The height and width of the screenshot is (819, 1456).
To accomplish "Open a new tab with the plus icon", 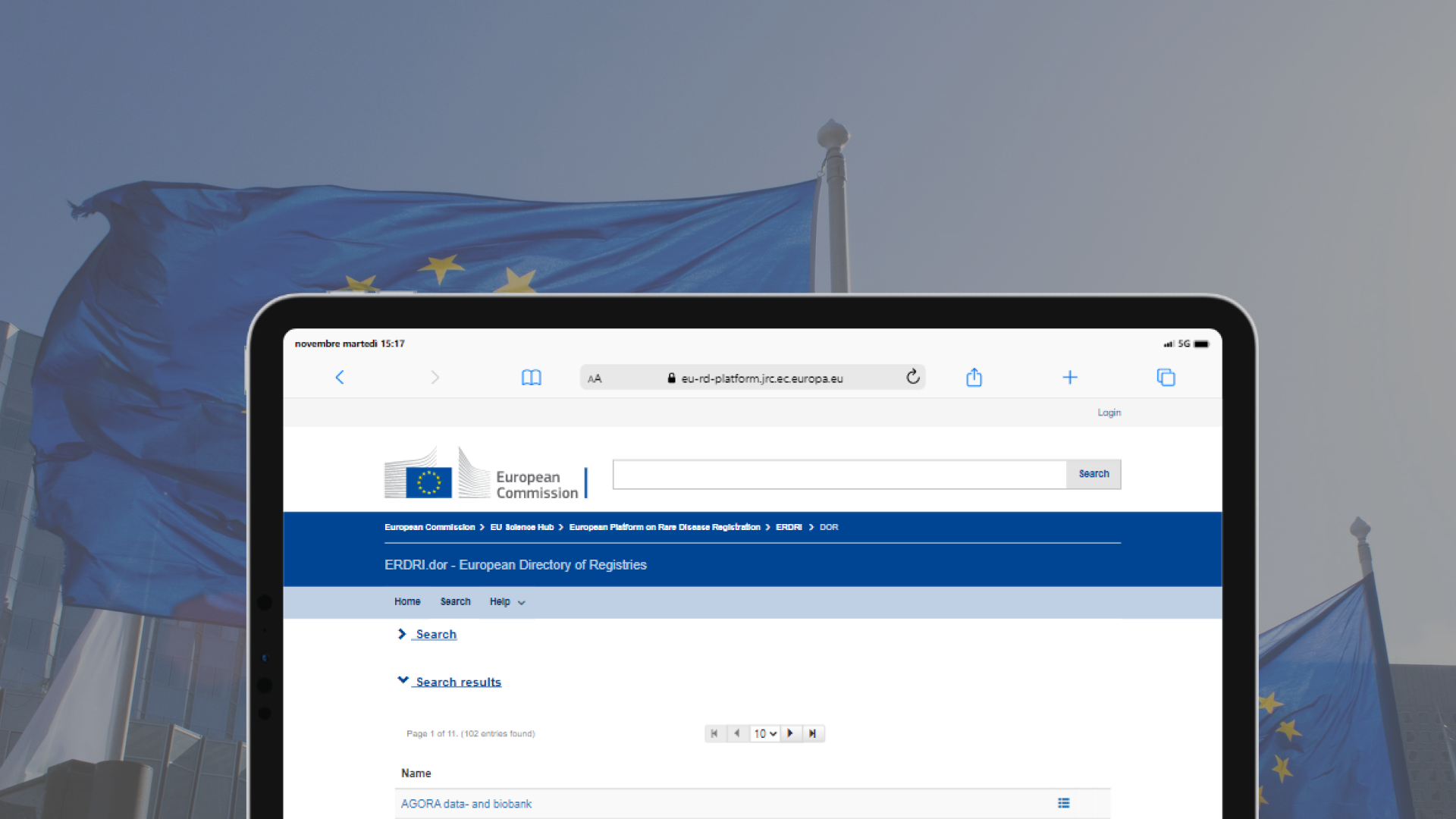I will click(1070, 378).
